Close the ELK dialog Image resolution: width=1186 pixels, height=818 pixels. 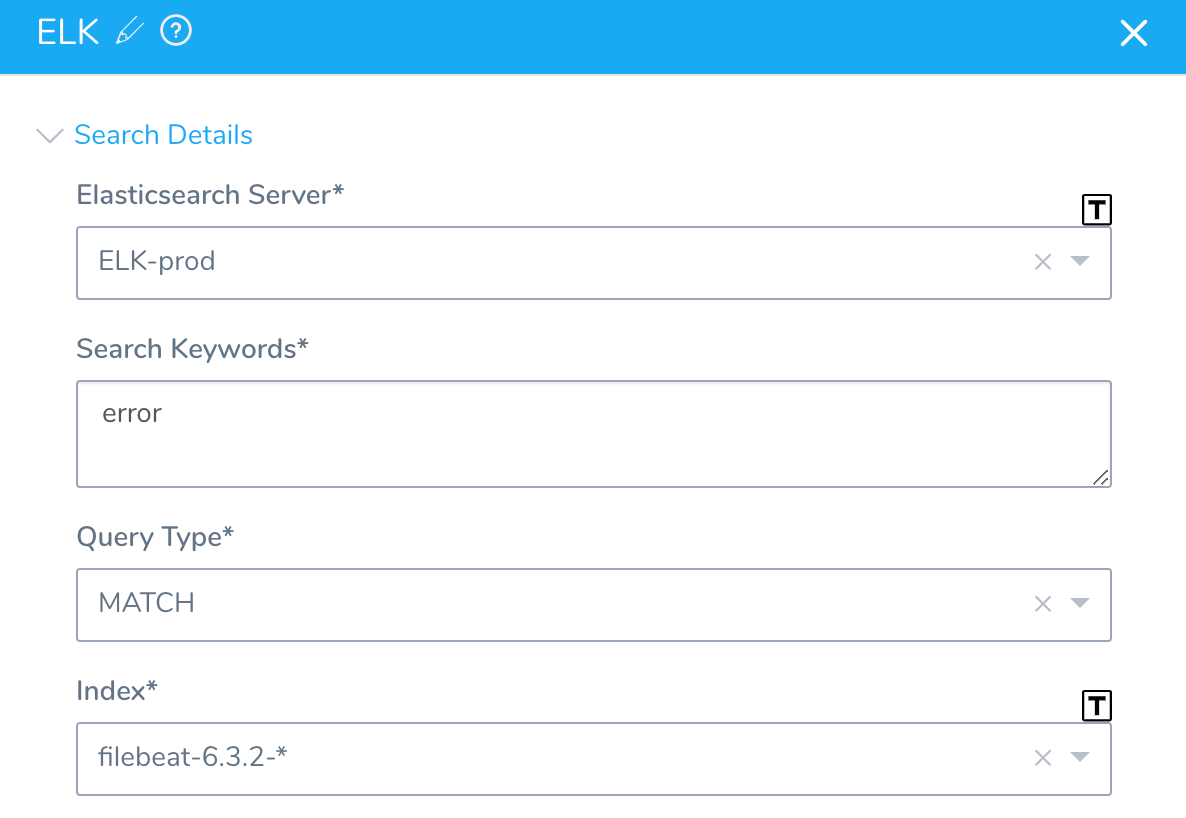tap(1133, 33)
